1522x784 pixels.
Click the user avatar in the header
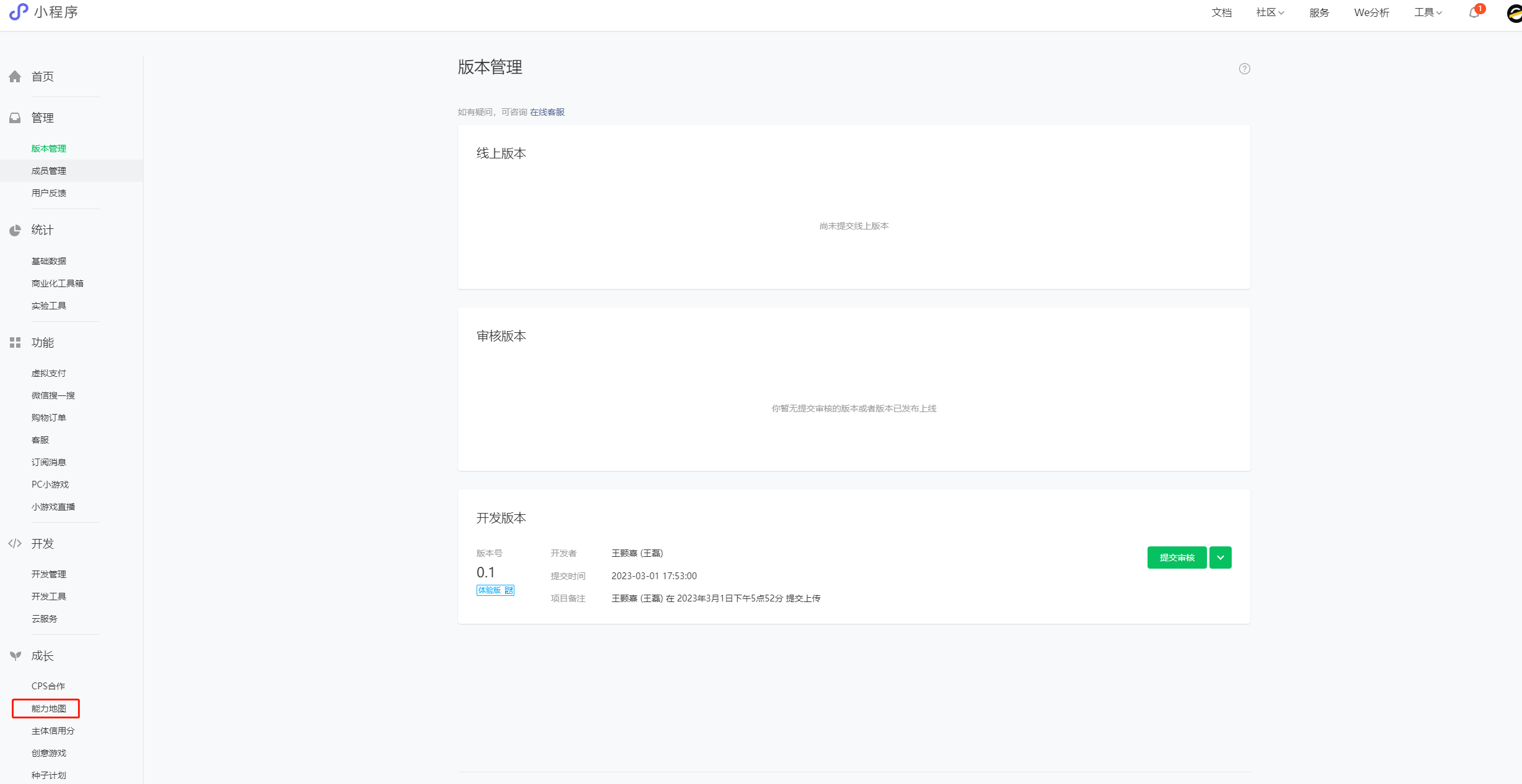pos(1514,13)
